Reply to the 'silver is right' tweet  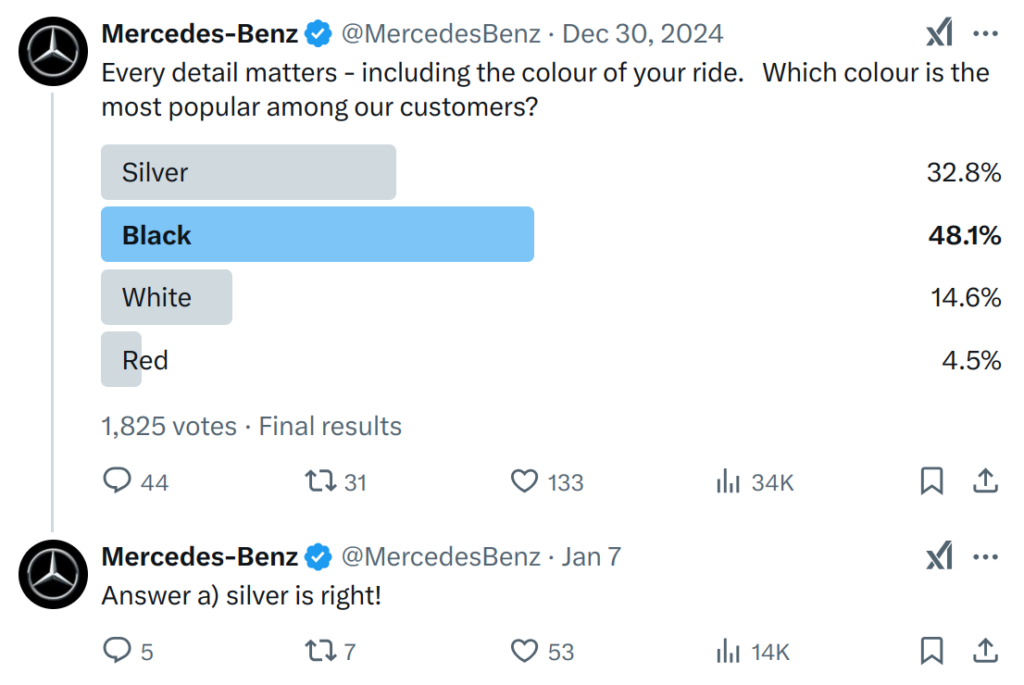[x=118, y=650]
